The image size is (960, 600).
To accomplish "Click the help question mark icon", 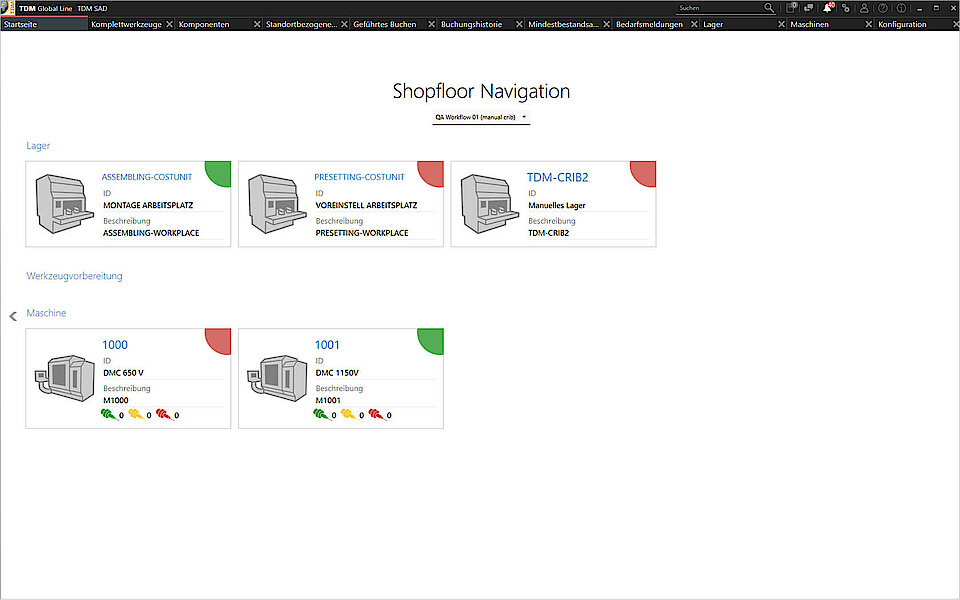I will coord(883,8).
